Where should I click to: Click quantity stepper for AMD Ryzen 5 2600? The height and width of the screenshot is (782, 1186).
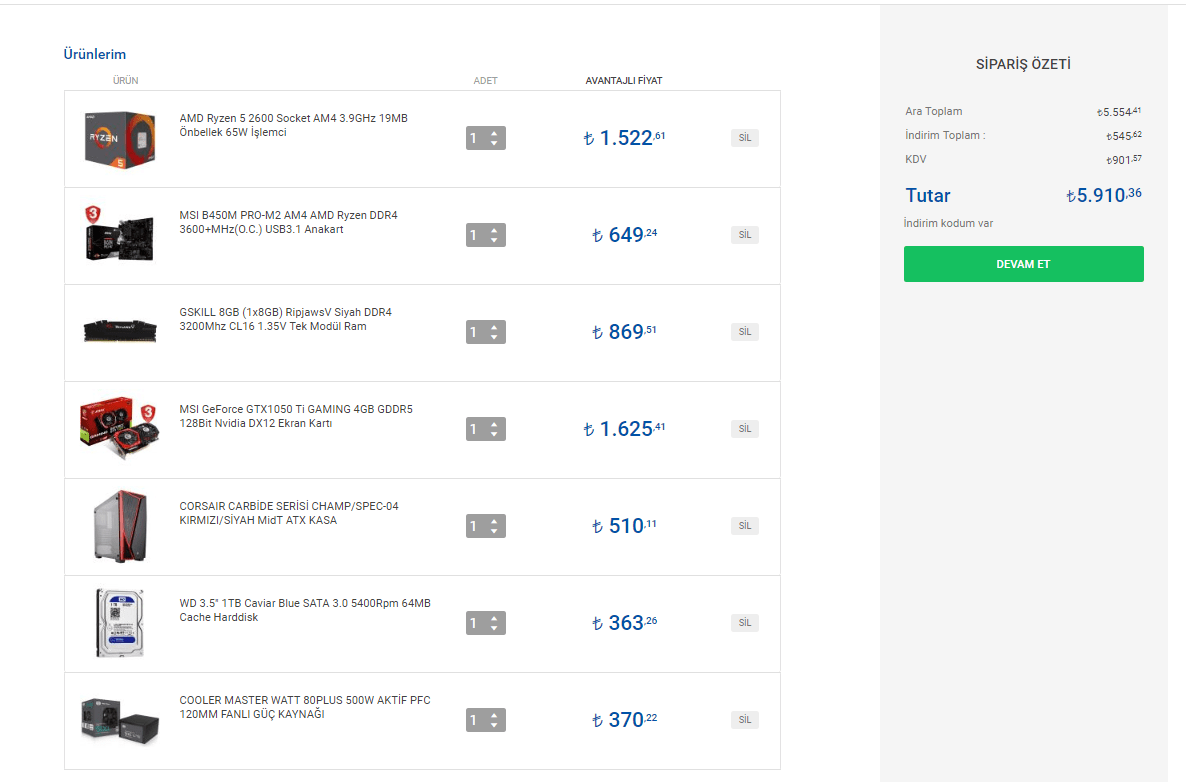(486, 138)
